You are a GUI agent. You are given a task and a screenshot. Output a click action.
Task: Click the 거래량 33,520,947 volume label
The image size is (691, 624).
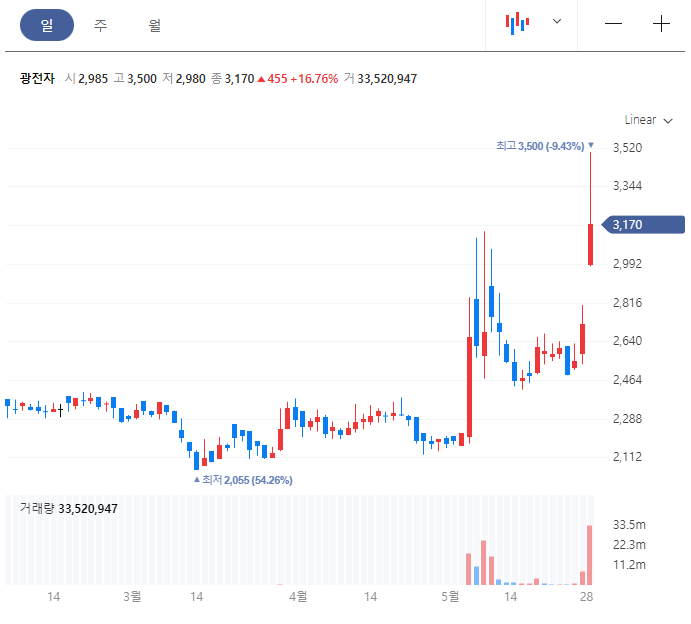point(69,509)
